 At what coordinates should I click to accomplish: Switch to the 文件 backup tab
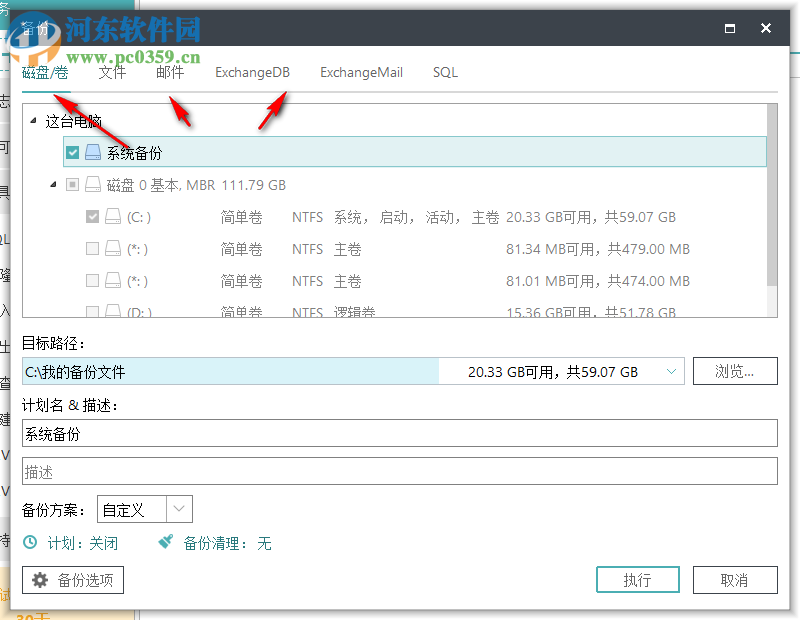coord(112,72)
